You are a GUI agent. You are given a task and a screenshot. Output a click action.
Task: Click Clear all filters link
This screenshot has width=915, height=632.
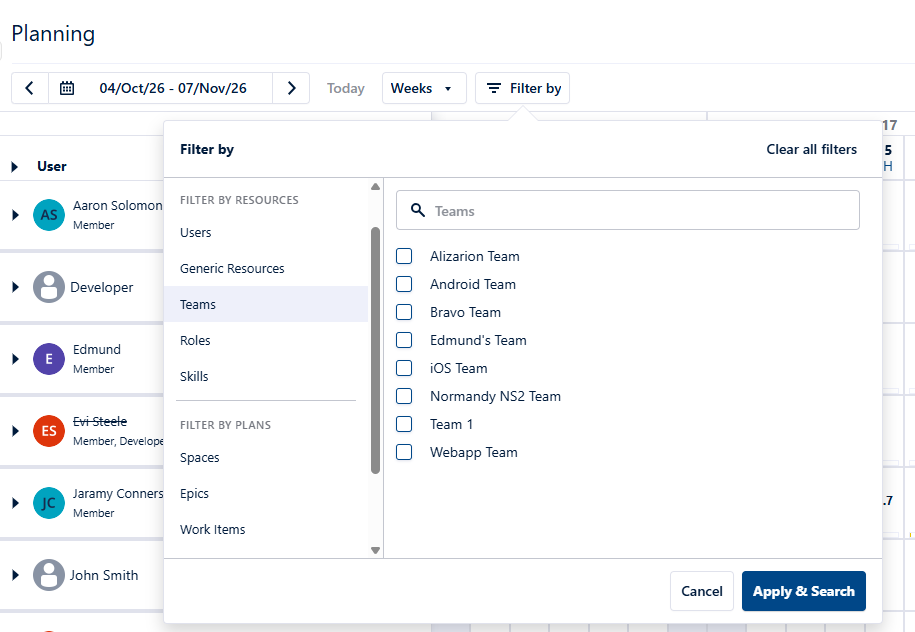[811, 149]
